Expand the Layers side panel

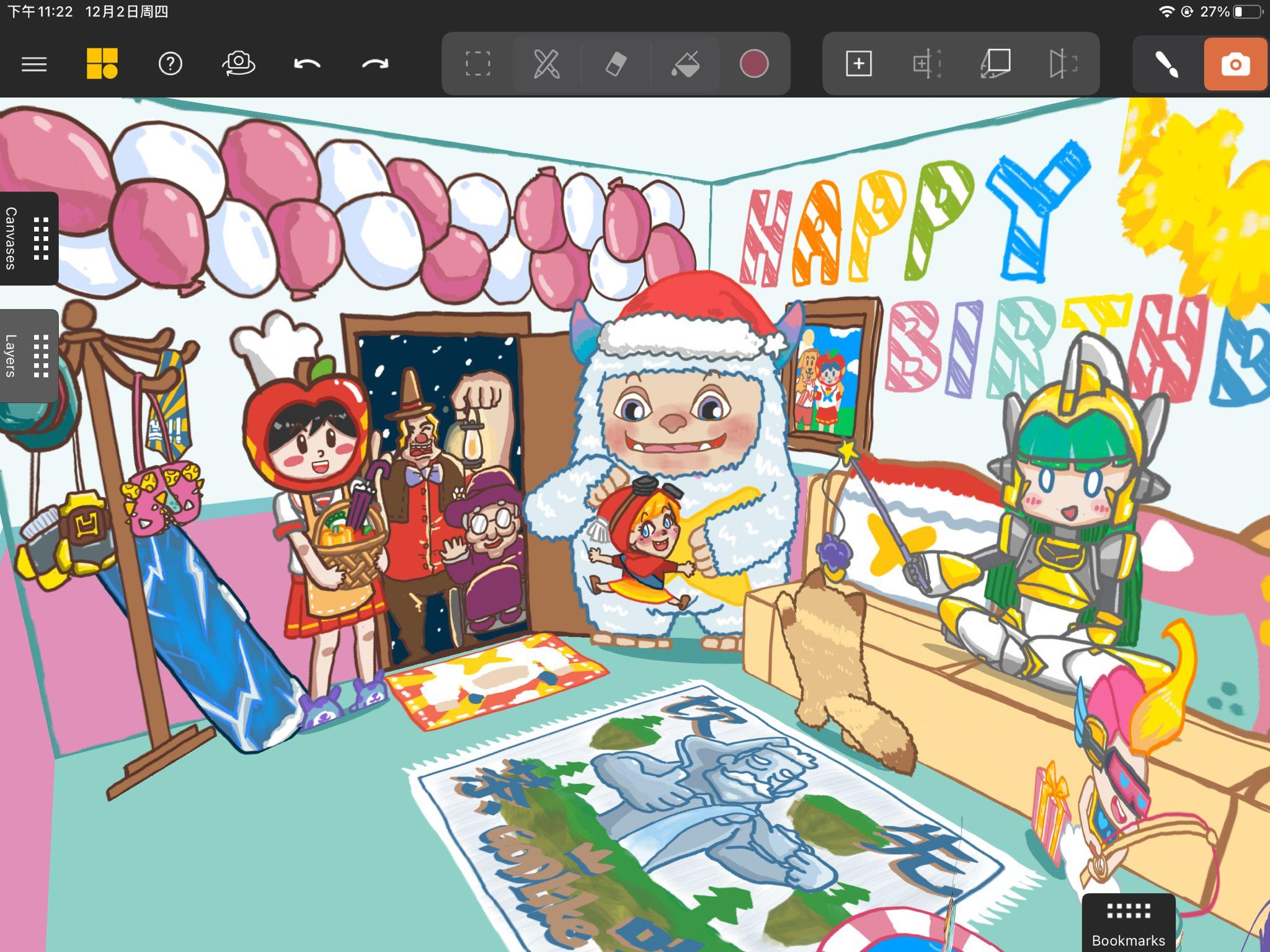(29, 356)
